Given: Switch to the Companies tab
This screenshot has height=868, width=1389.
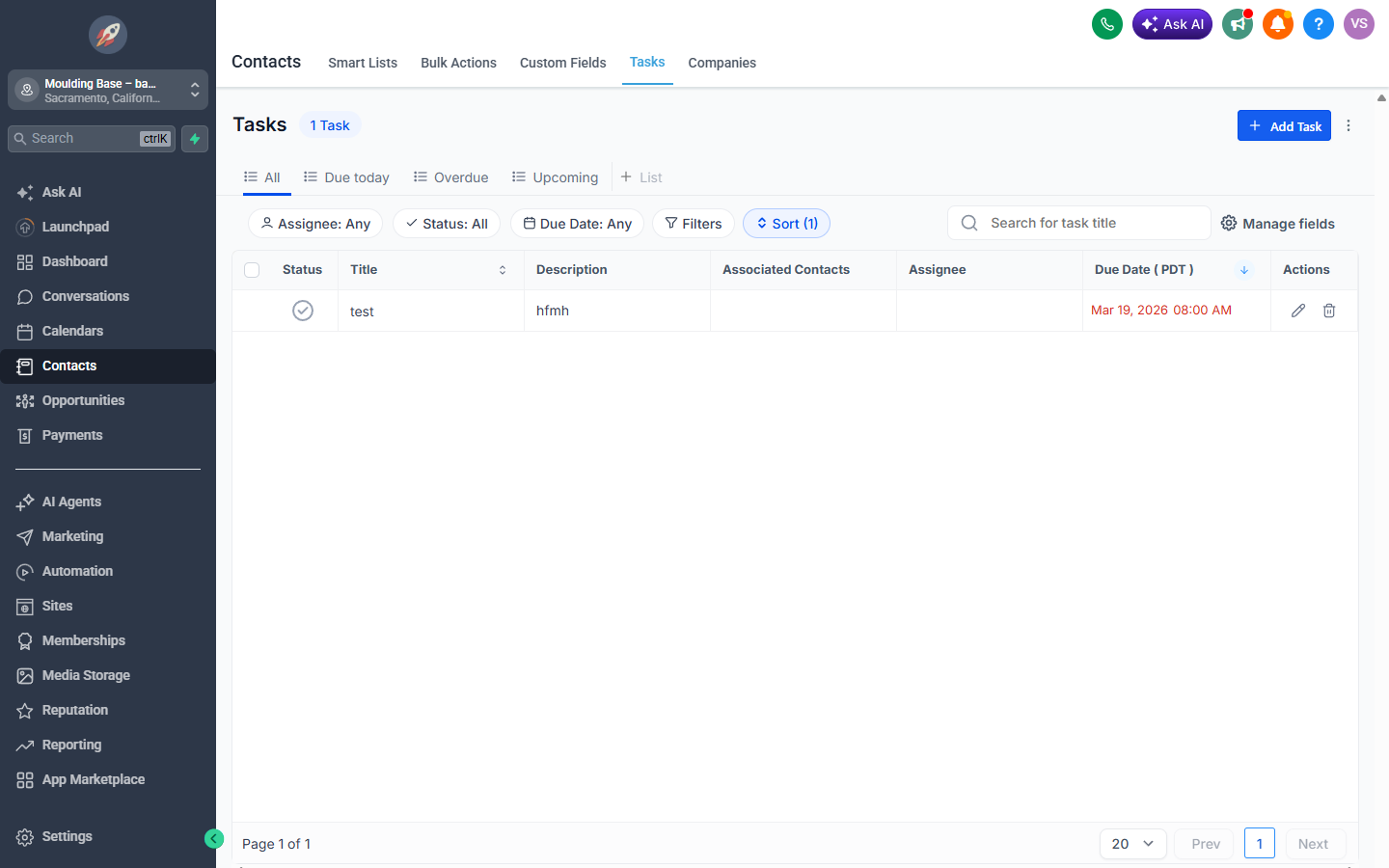Looking at the screenshot, I should pyautogui.click(x=722, y=63).
